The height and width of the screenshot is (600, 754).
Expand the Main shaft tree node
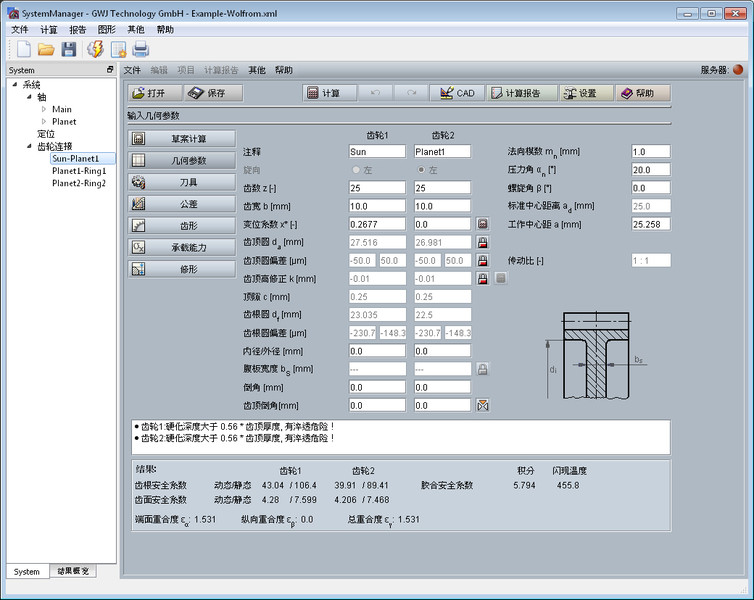tap(43, 109)
